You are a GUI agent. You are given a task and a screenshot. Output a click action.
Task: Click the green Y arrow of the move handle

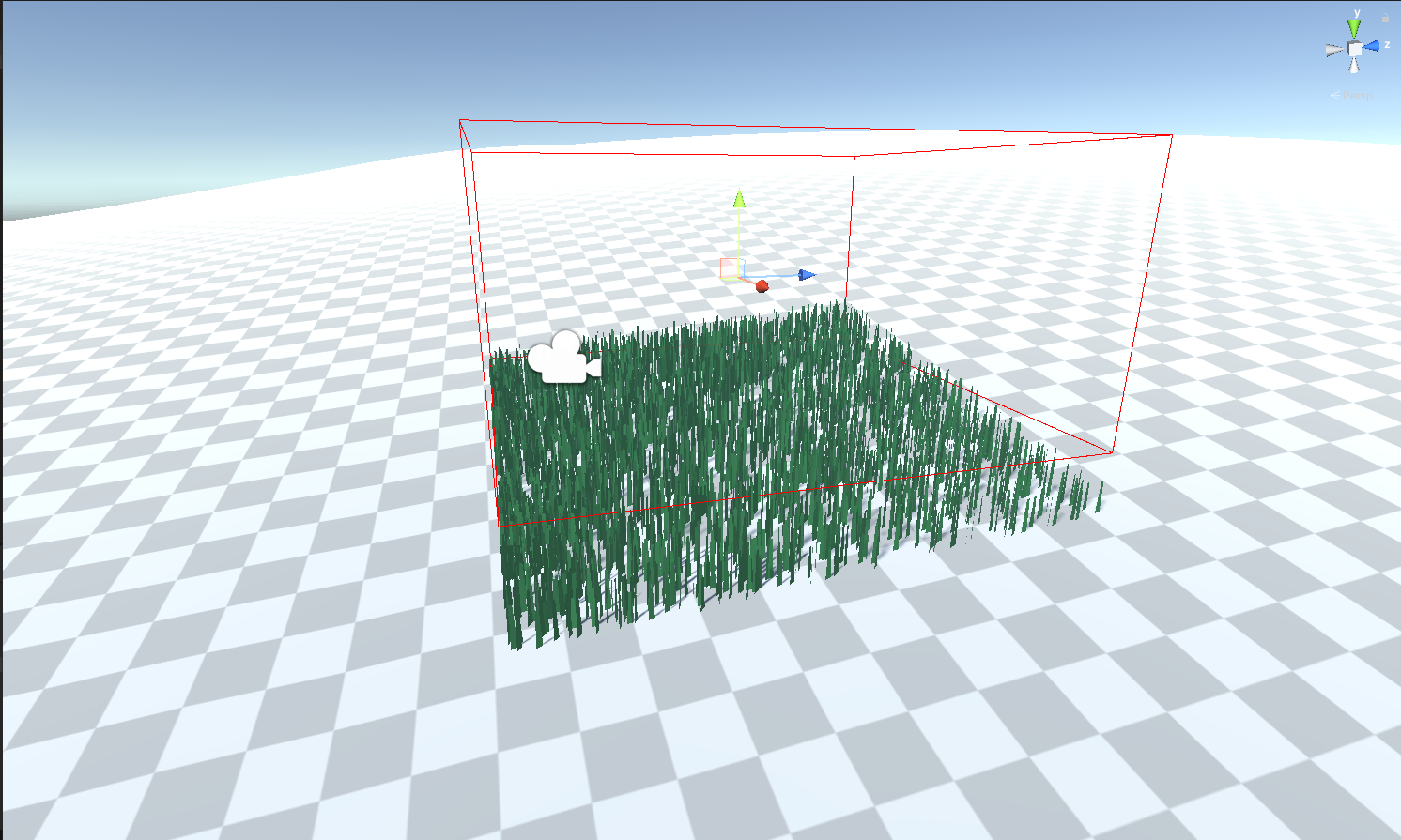point(739,199)
